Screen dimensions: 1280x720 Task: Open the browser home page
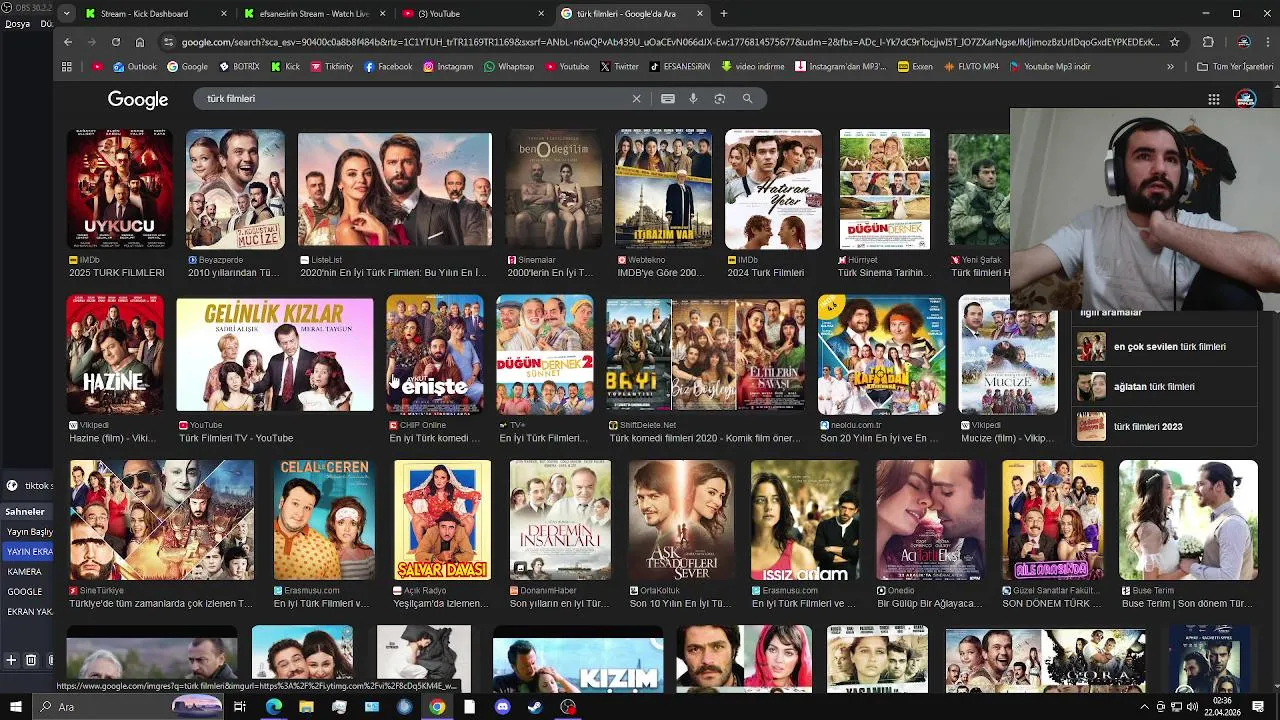pyautogui.click(x=140, y=42)
